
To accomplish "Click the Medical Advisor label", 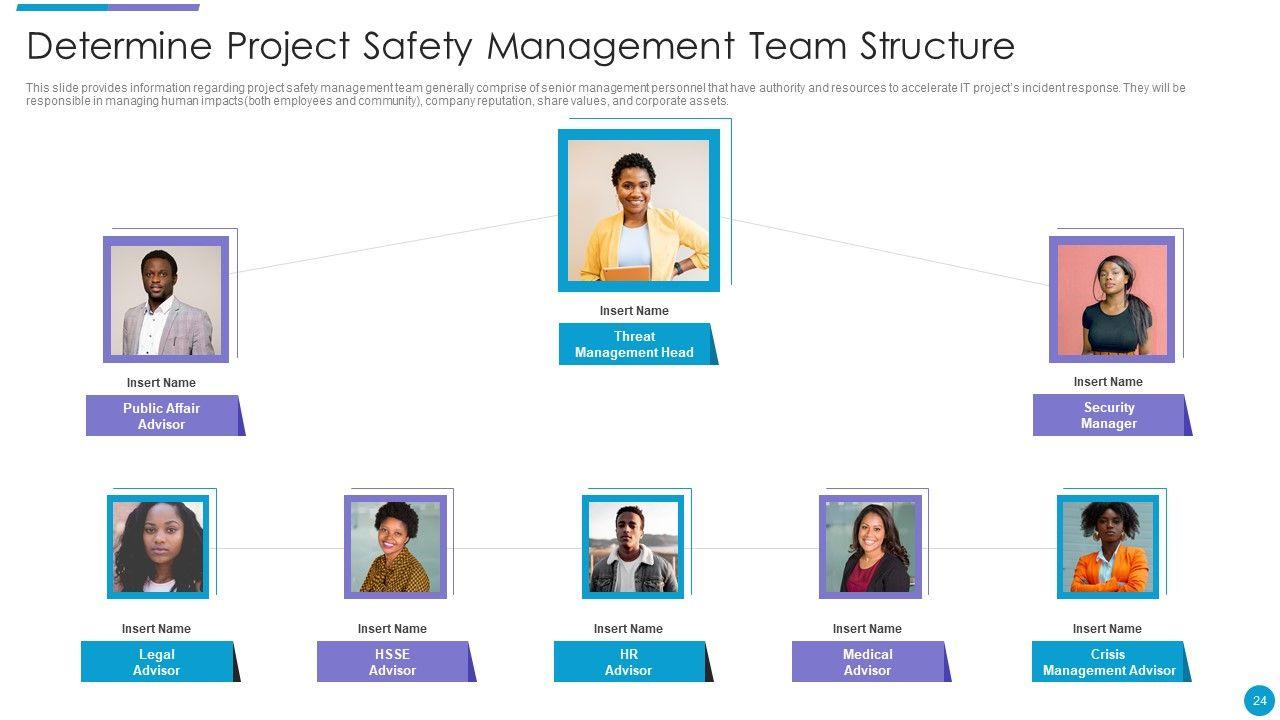I will 867,662.
